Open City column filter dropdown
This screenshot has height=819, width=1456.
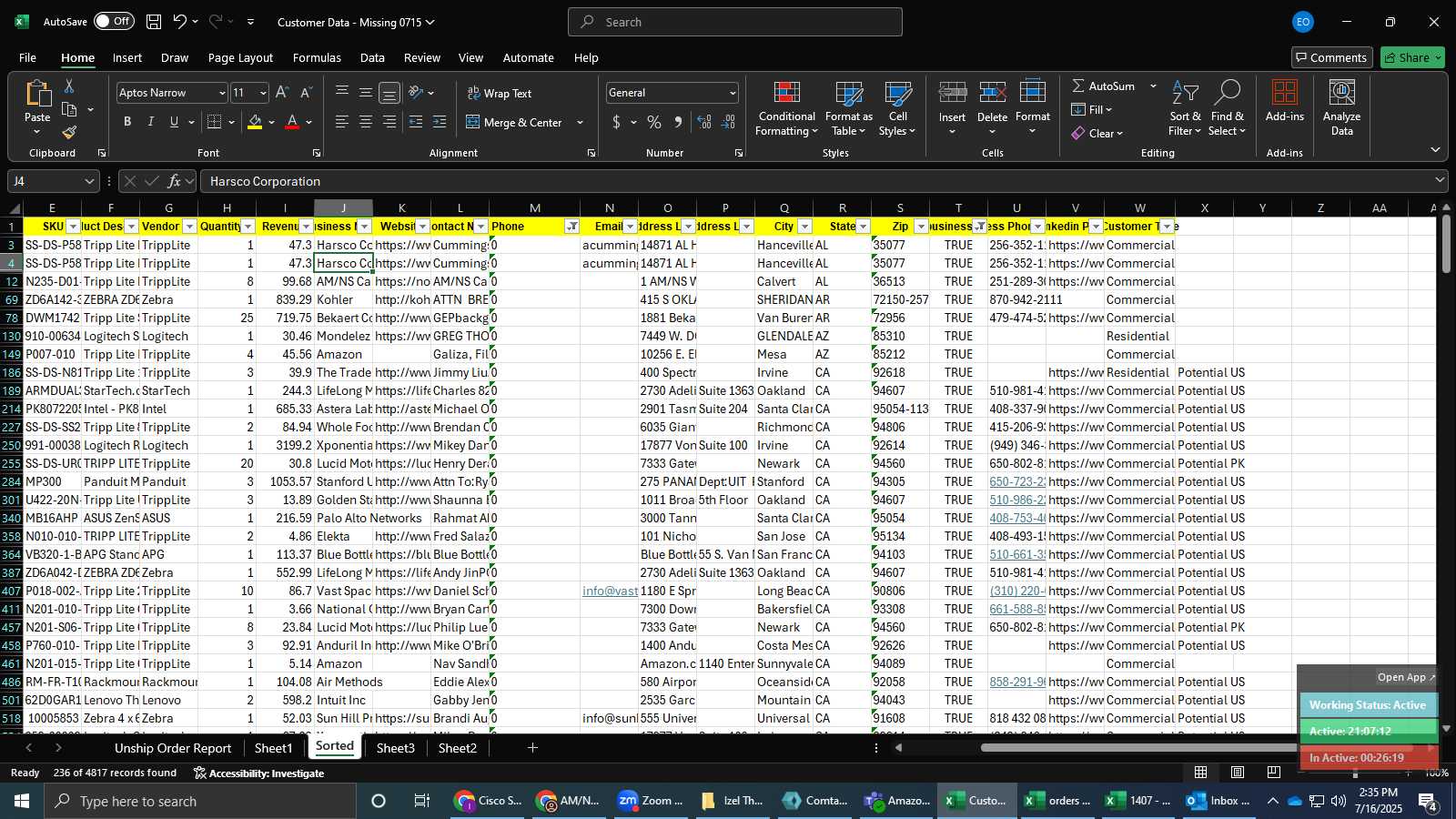pos(804,227)
